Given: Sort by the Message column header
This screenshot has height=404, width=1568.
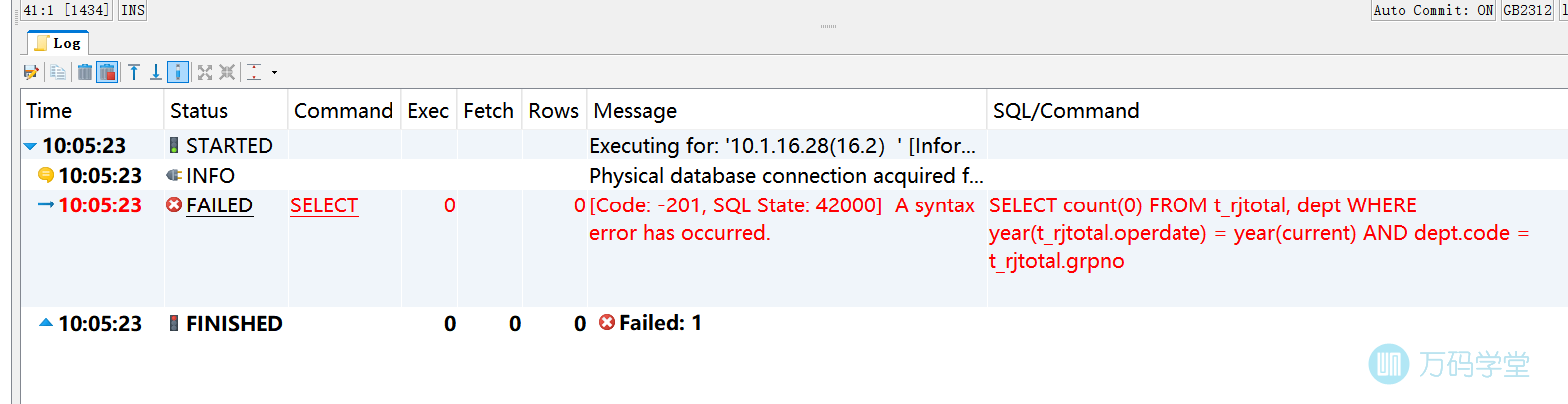Looking at the screenshot, I should (x=635, y=111).
